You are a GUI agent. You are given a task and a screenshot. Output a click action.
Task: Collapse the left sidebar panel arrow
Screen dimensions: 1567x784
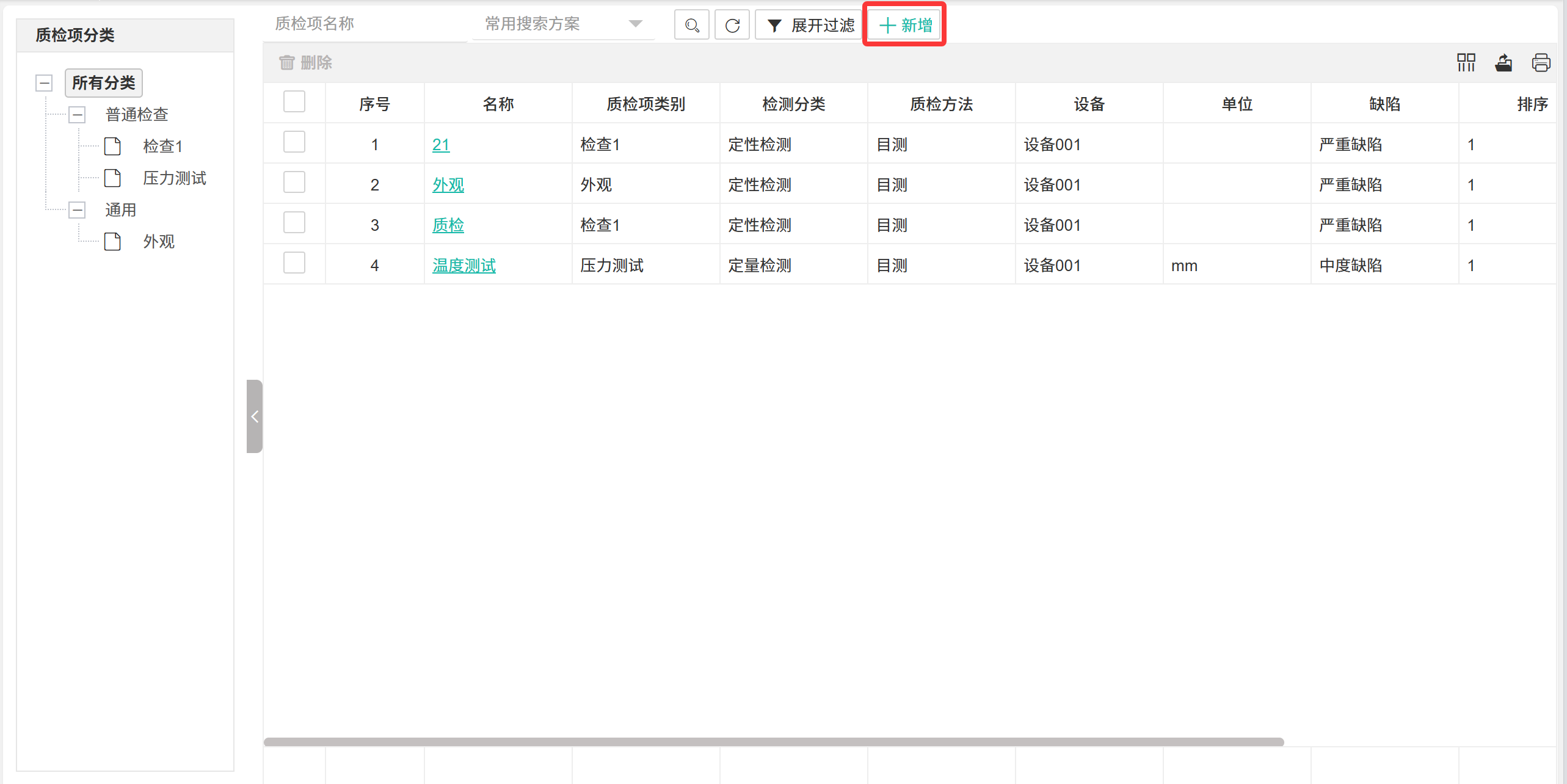[x=255, y=416]
